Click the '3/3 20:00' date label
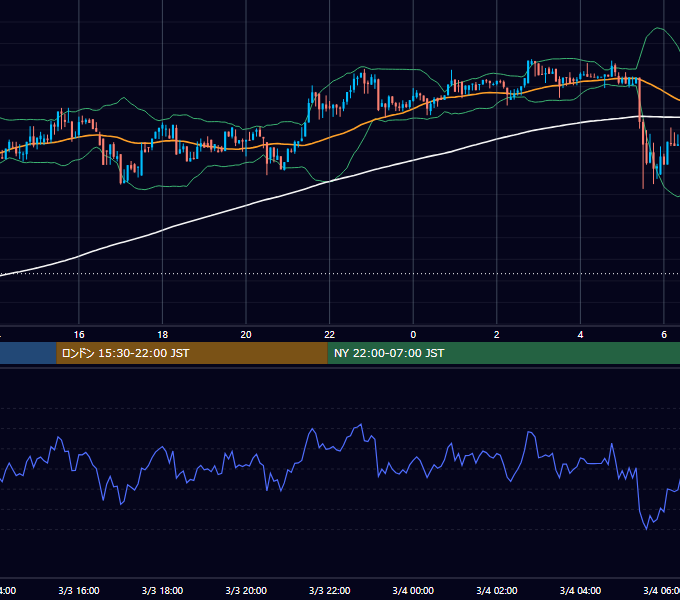The width and height of the screenshot is (680, 600). (x=246, y=590)
